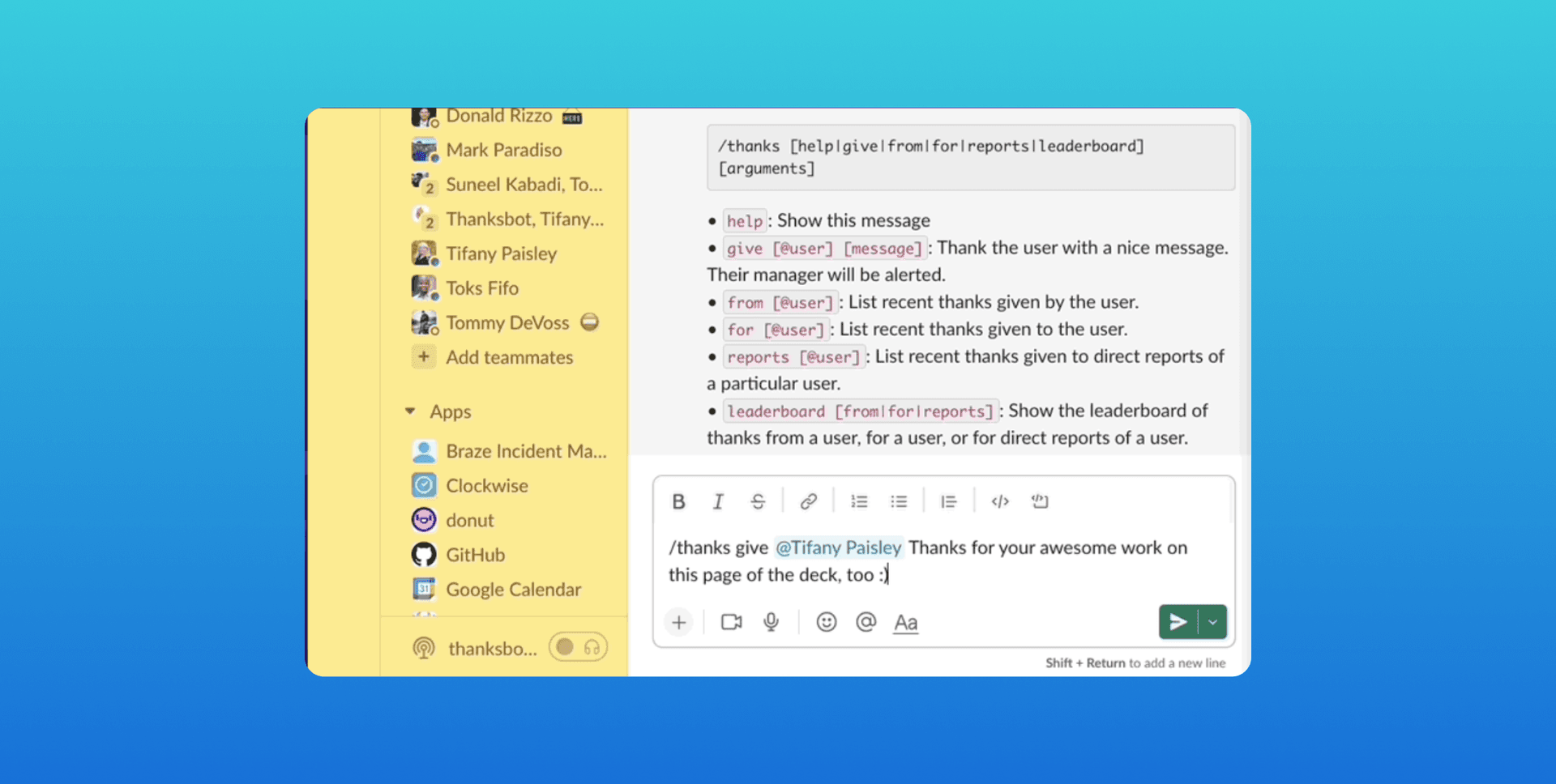Viewport: 1556px width, 784px height.
Task: Start an ordered numbered list
Action: tap(859, 501)
